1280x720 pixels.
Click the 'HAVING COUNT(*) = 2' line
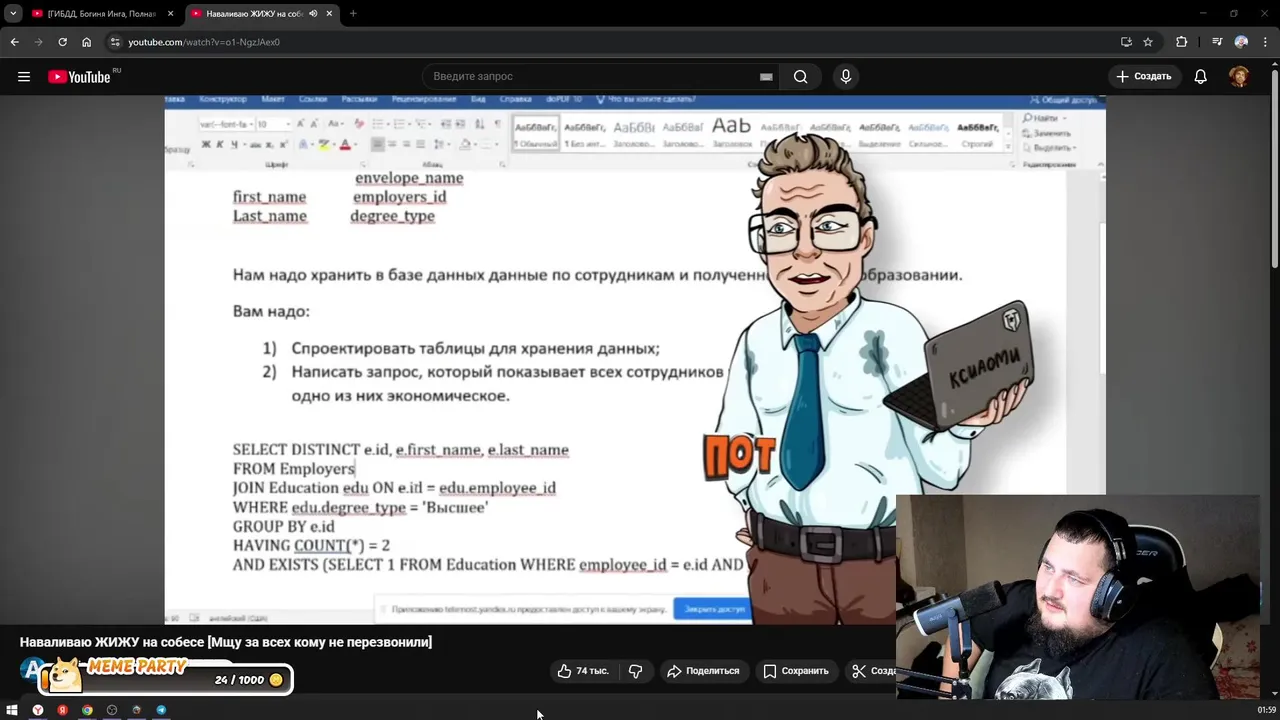click(x=311, y=545)
